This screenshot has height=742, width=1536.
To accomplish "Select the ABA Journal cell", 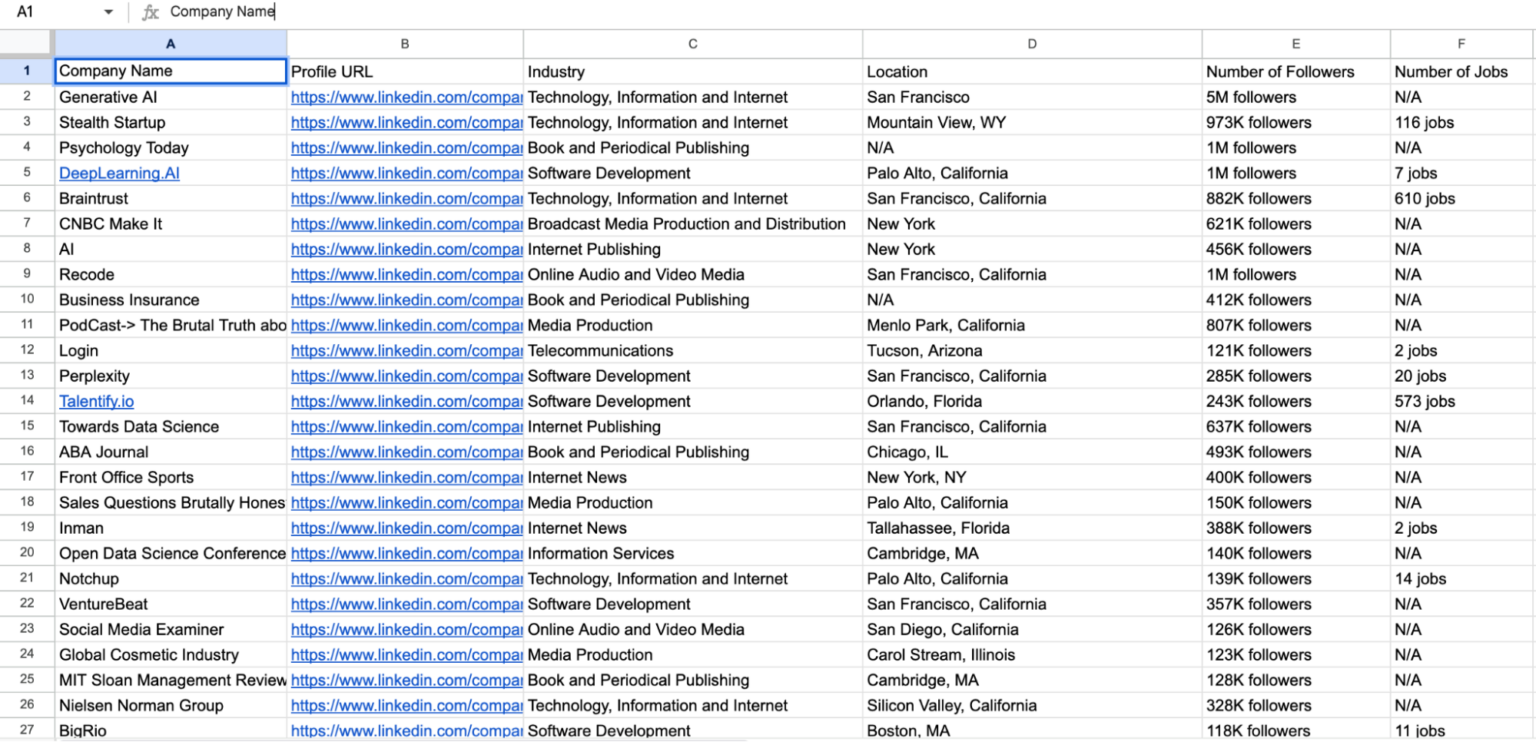I will pos(171,452).
